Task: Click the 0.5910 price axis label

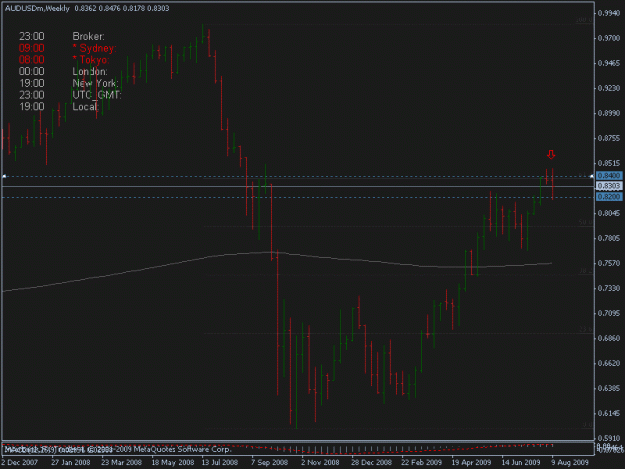Action: pos(609,438)
